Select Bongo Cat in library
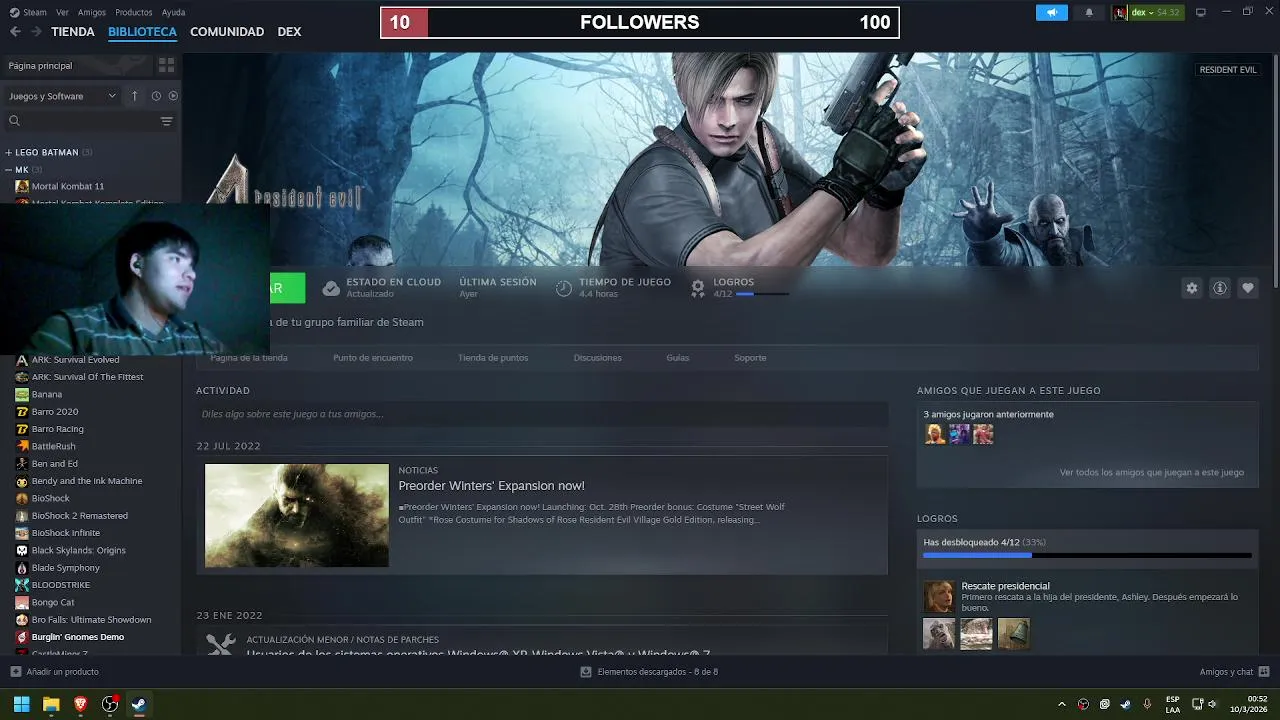The width and height of the screenshot is (1280, 720). (54, 602)
